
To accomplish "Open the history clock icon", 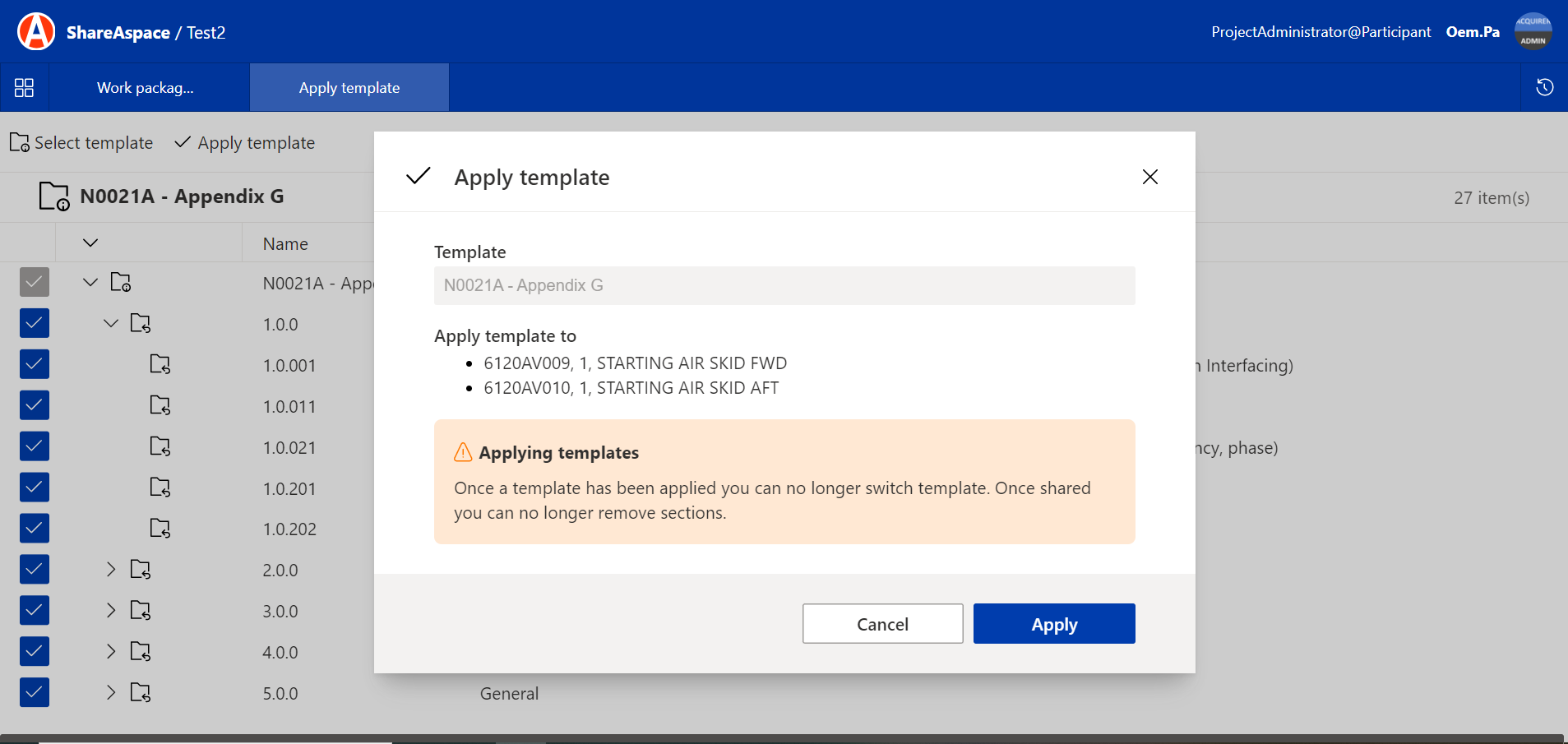I will [x=1544, y=88].
